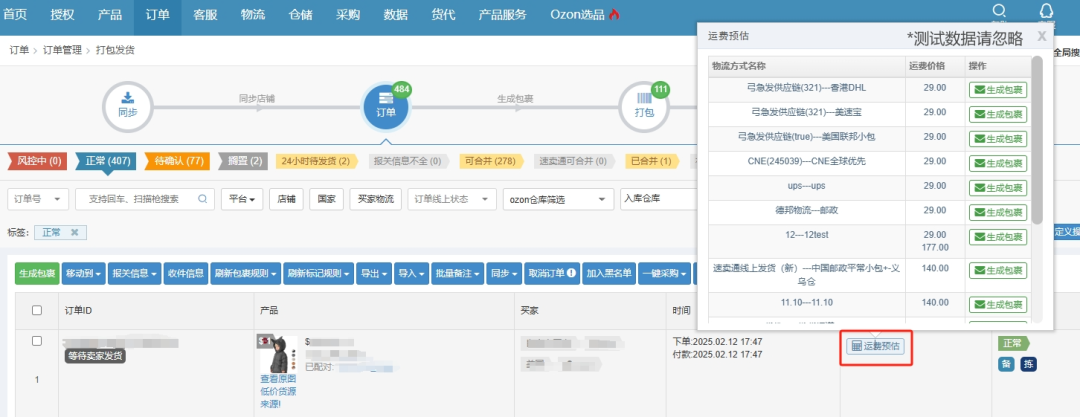This screenshot has height=417, width=1080.
Task: Select the 风控中 (0) status tab
Action: 37,161
